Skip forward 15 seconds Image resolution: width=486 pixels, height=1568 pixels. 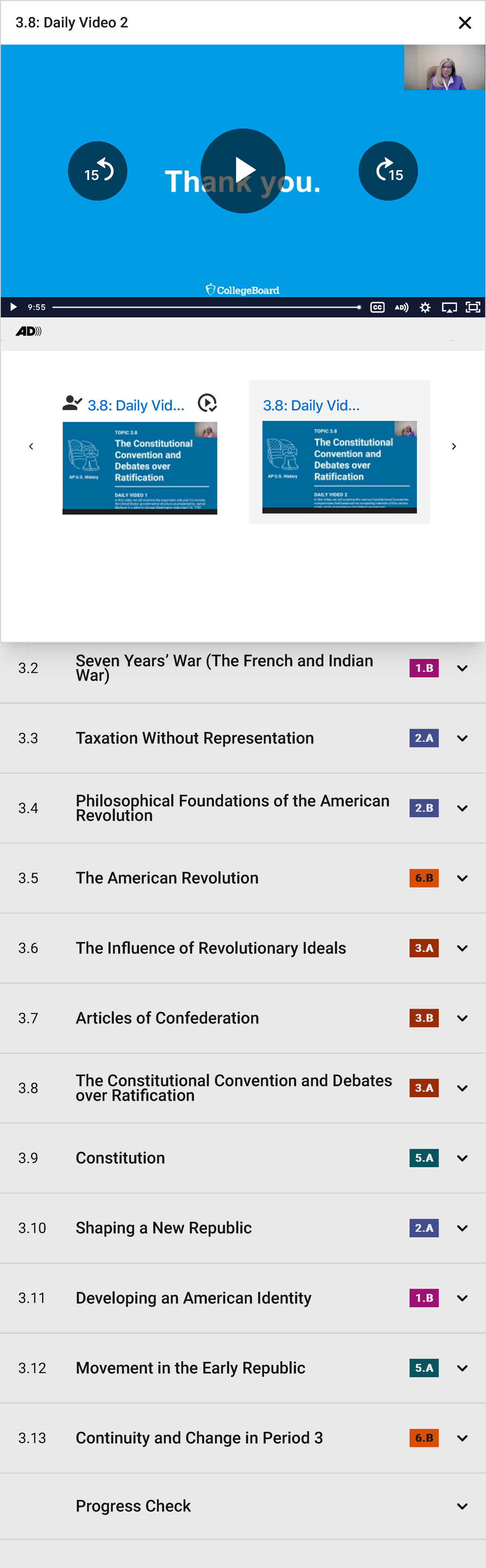point(388,171)
